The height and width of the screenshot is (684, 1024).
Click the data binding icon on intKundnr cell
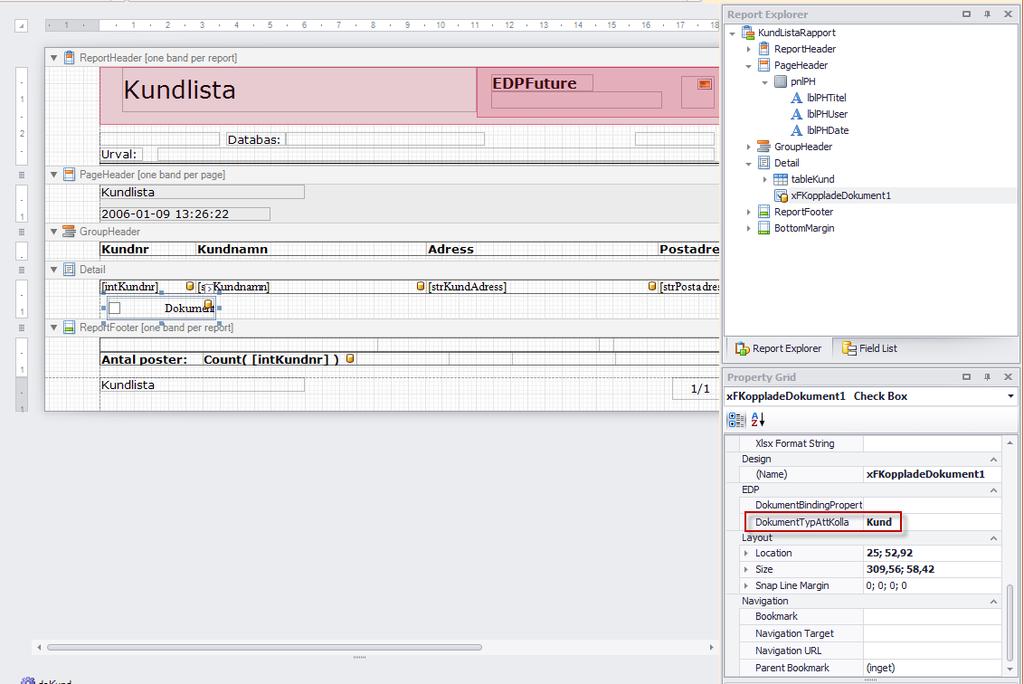pos(189,286)
